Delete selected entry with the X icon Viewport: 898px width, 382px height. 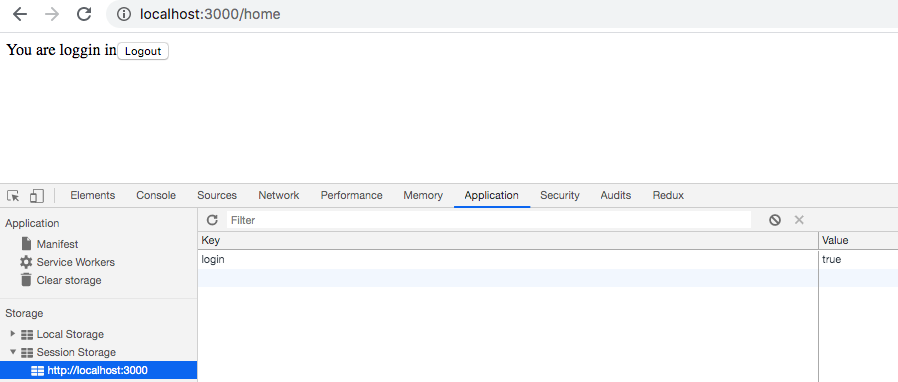799,220
